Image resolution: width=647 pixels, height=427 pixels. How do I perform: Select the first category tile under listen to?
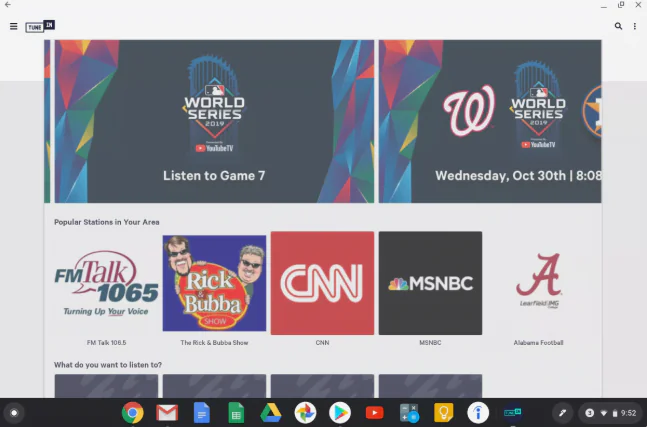point(106,386)
